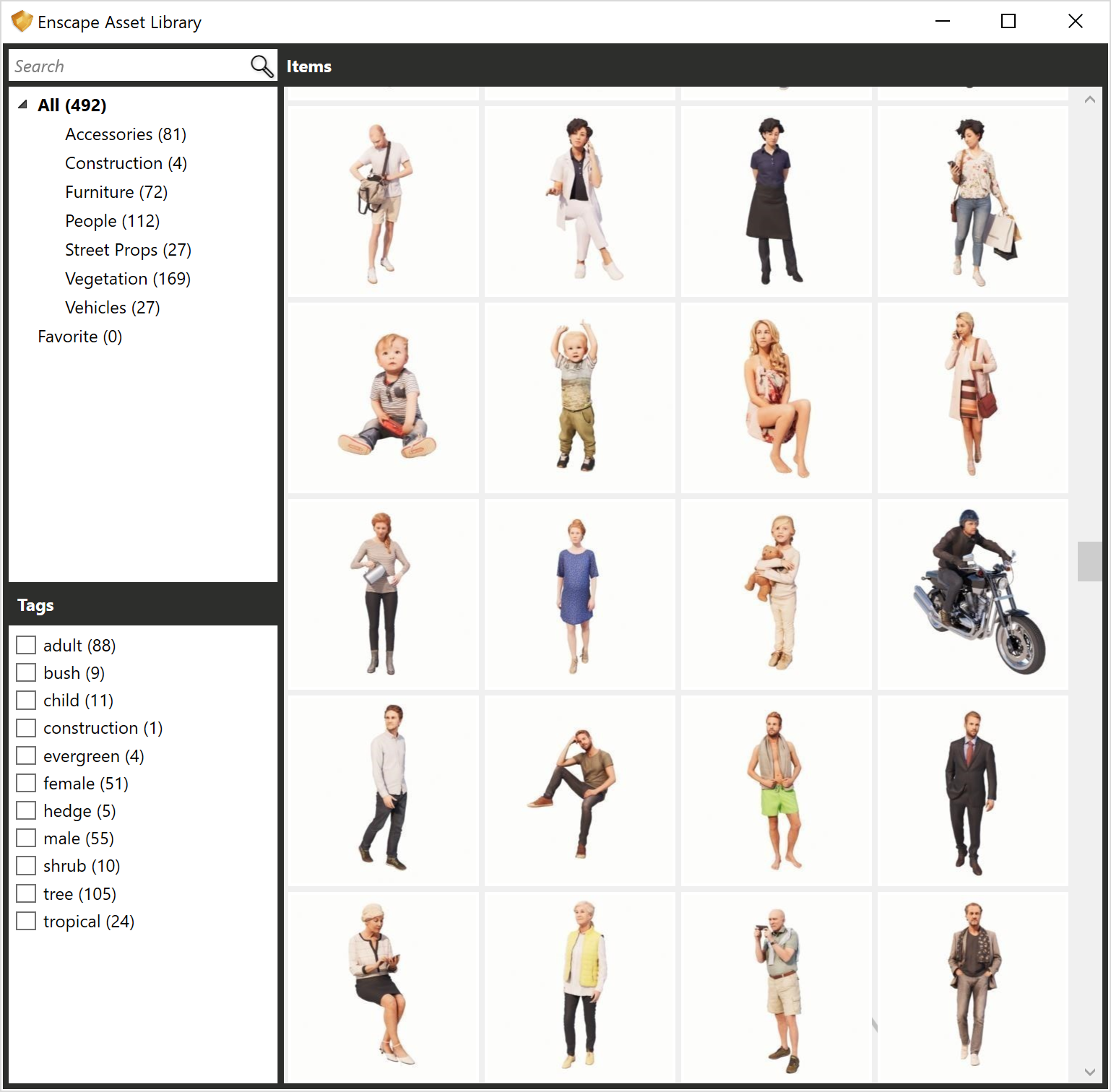Enable the tropical vegetation tag

click(x=26, y=921)
